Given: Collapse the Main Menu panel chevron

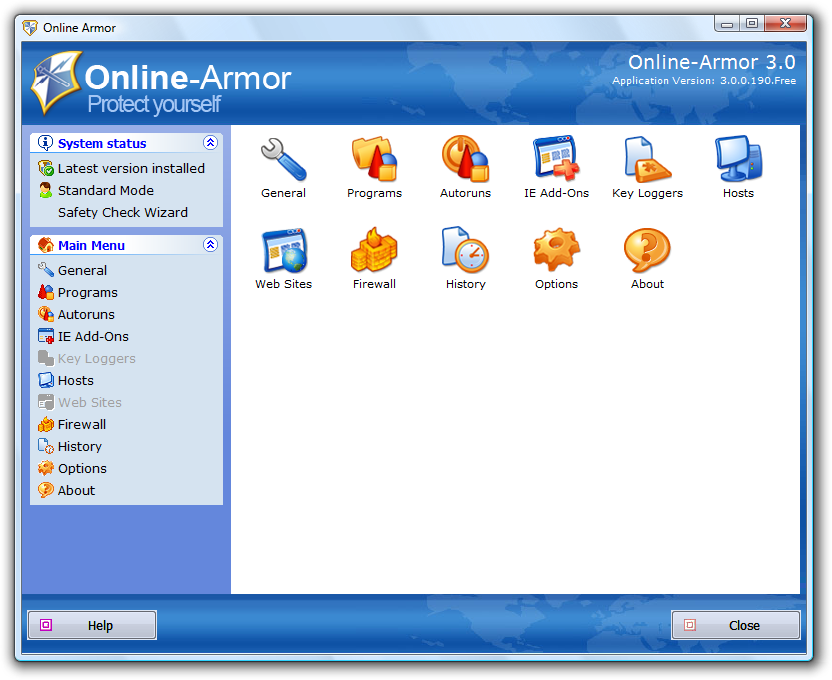Looking at the screenshot, I should pyautogui.click(x=210, y=245).
